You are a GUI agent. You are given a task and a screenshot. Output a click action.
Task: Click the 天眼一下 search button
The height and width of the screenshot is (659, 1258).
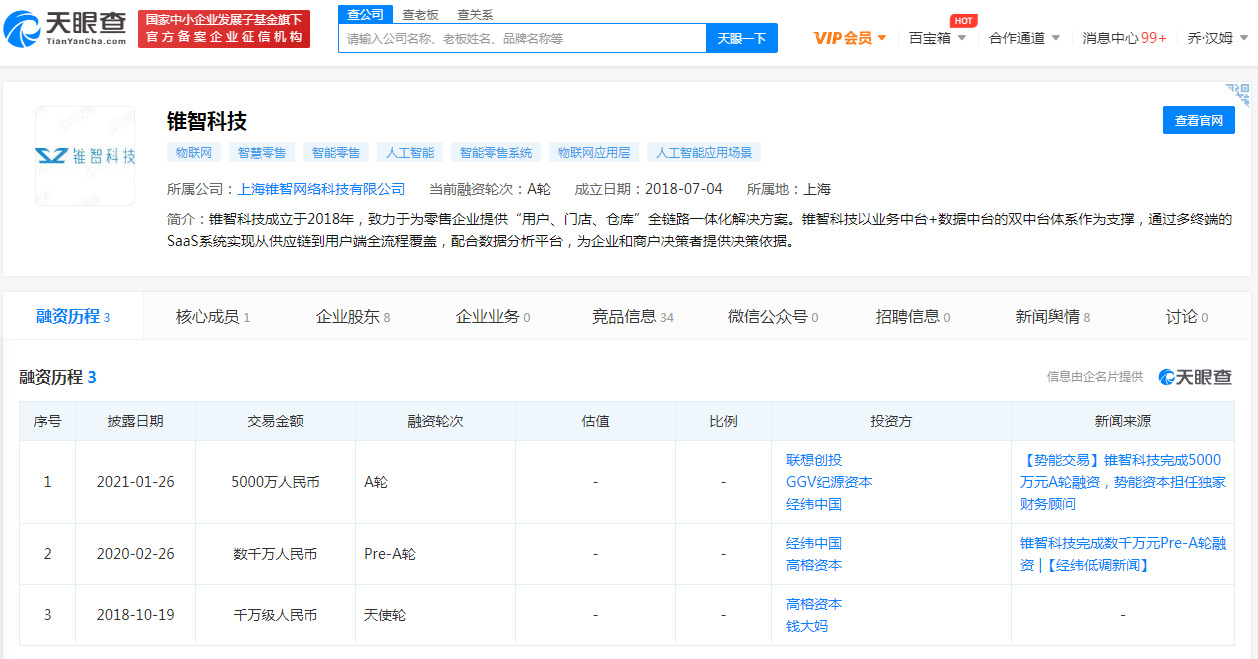pyautogui.click(x=742, y=38)
